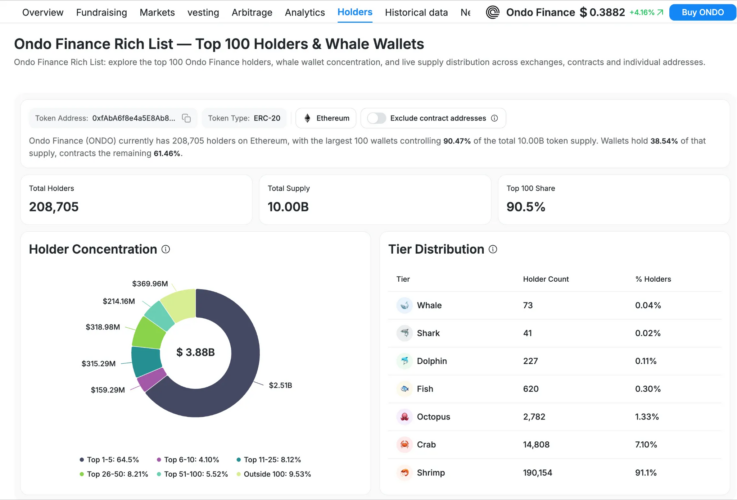Toggle Exclude contract addresses switch
This screenshot has width=737, height=500.
(376, 118)
